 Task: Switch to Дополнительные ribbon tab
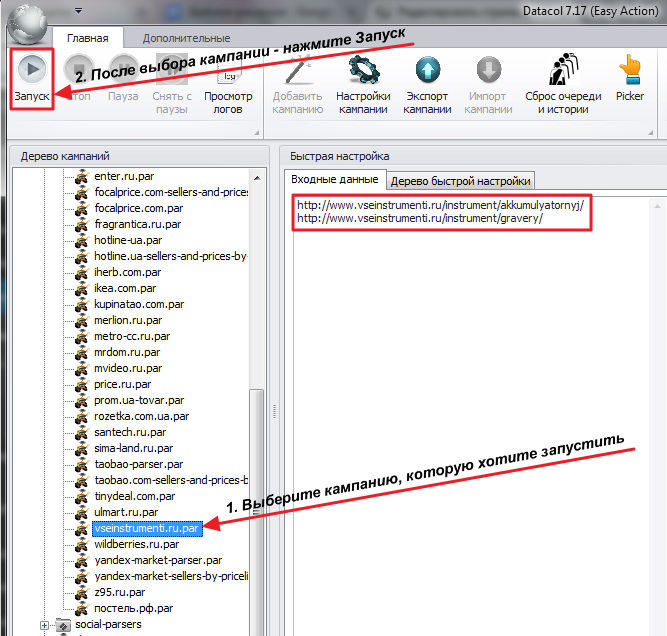tap(186, 38)
